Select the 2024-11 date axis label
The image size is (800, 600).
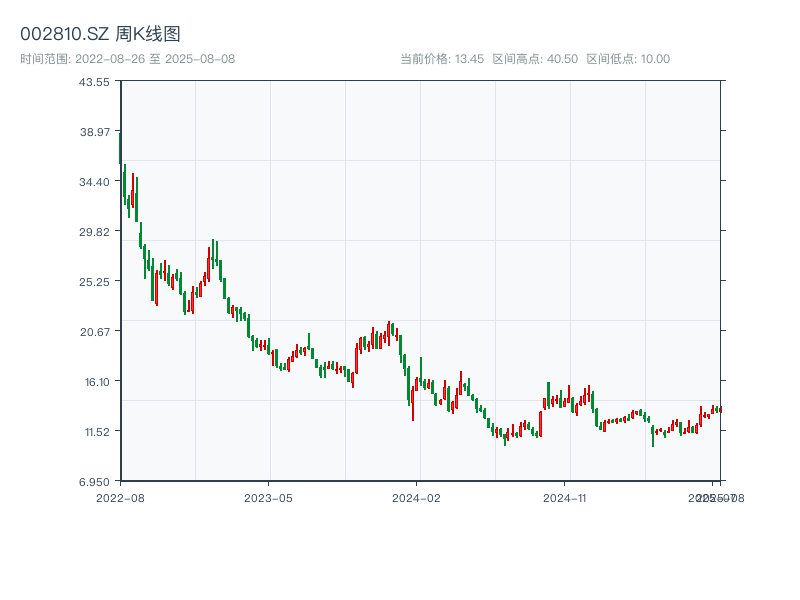point(565,497)
